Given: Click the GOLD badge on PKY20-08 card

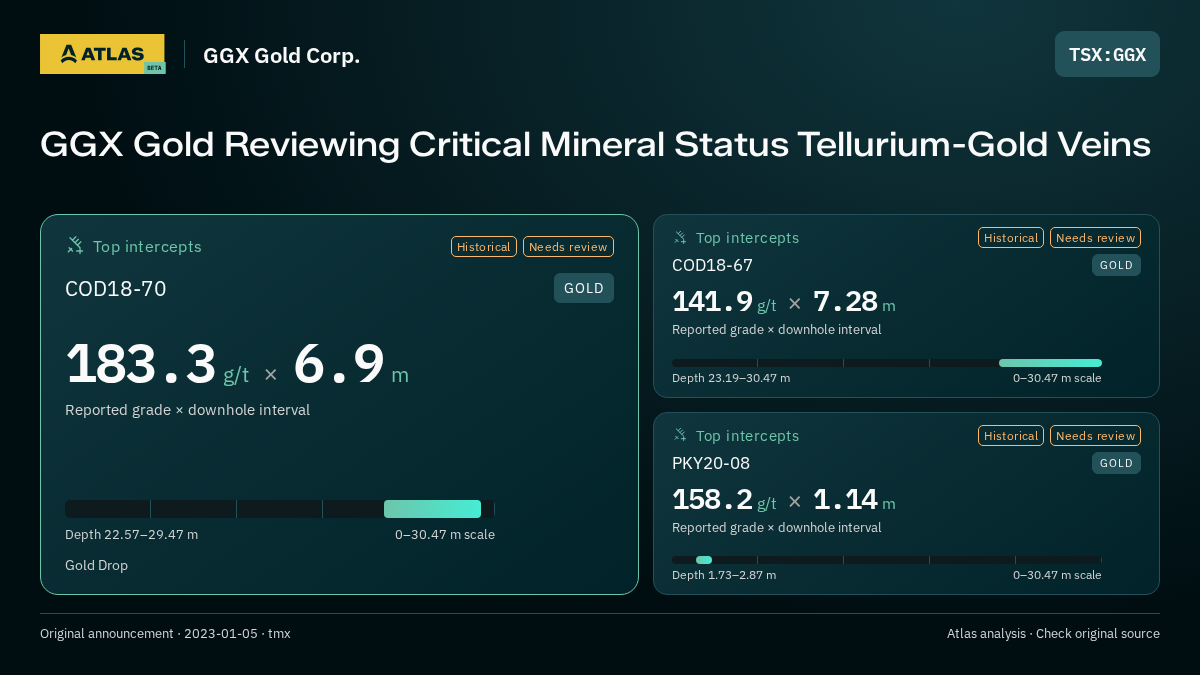Looking at the screenshot, I should (x=1116, y=463).
